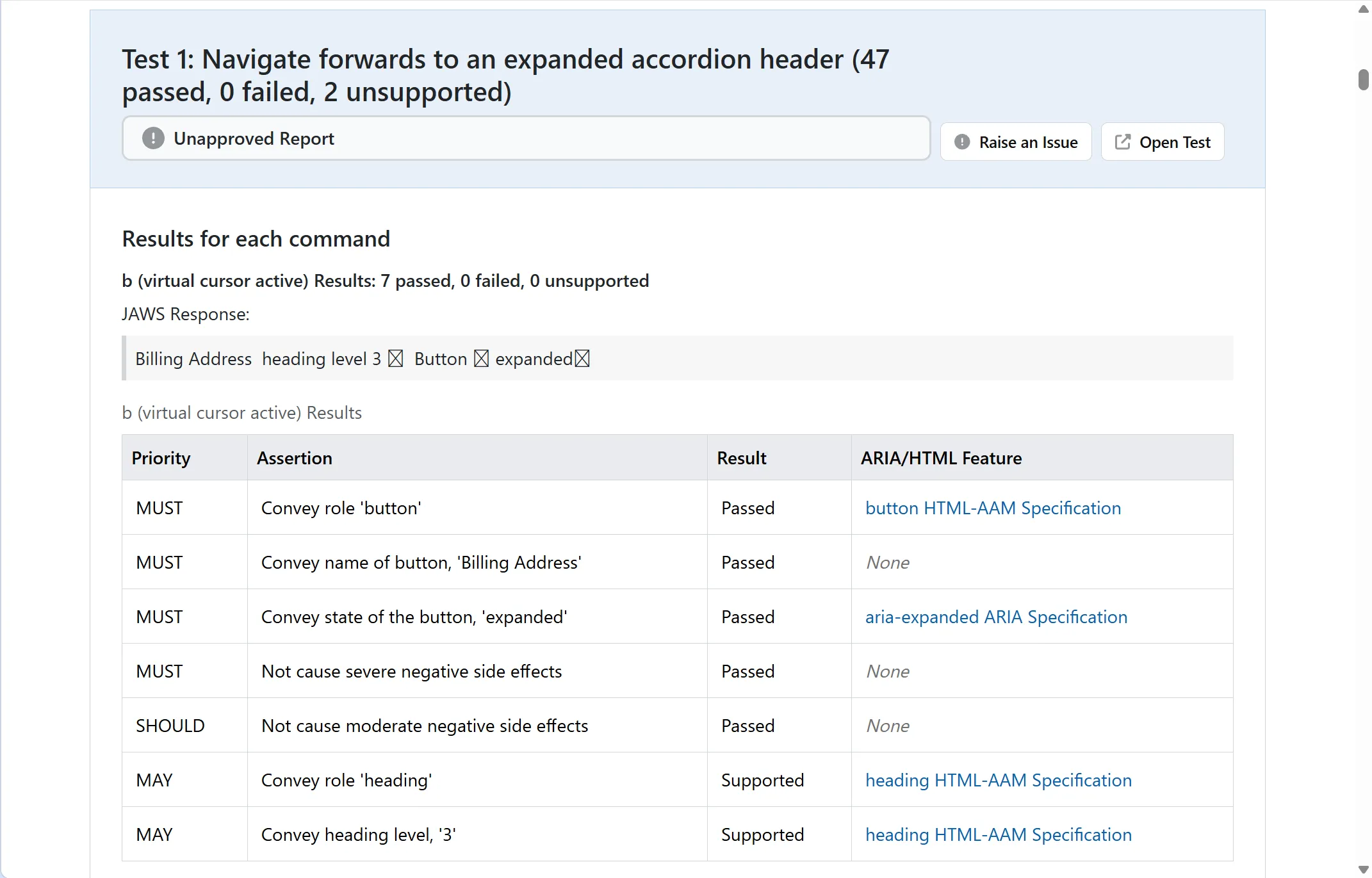Viewport: 1372px width, 878px height.
Task: Select "Convey name of button, 'Billing Address'" cell
Action: [x=477, y=562]
